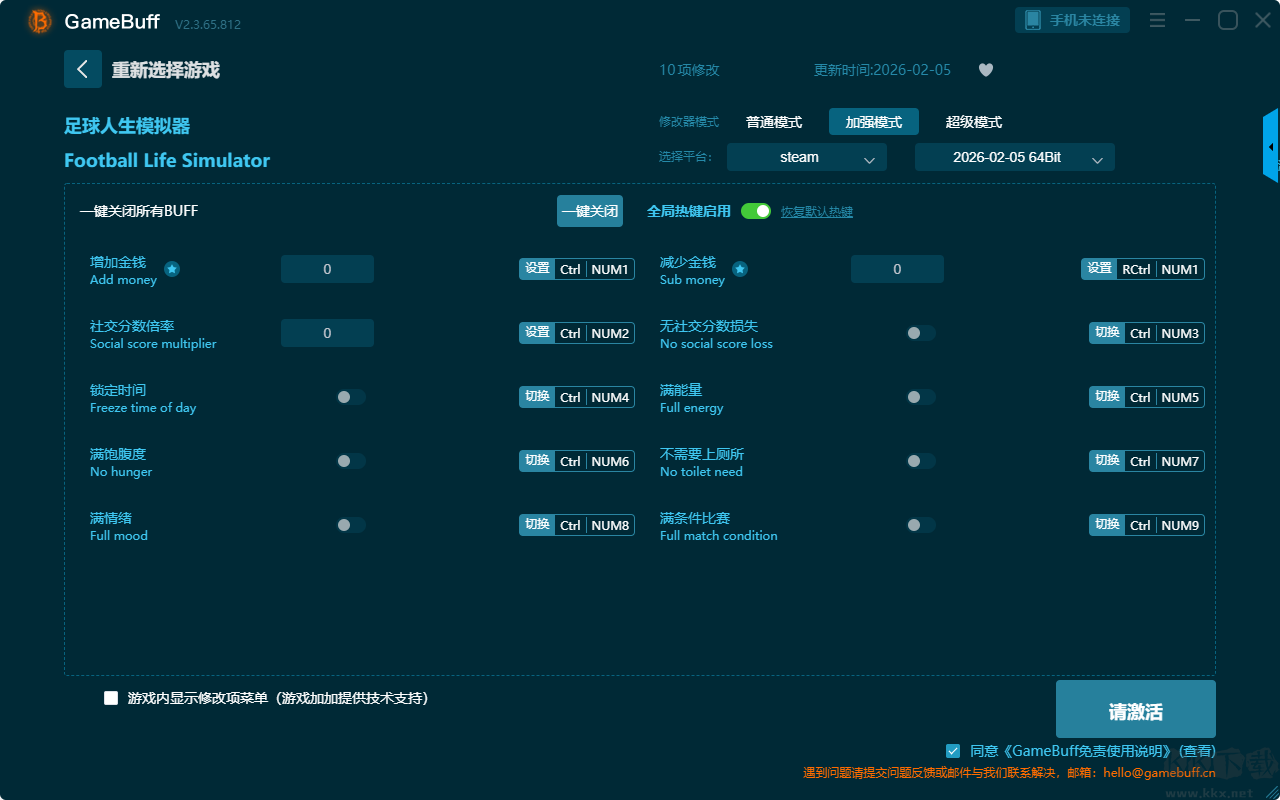This screenshot has width=1280, height=800.
Task: Maximize the GameBuff window
Action: 1228,20
